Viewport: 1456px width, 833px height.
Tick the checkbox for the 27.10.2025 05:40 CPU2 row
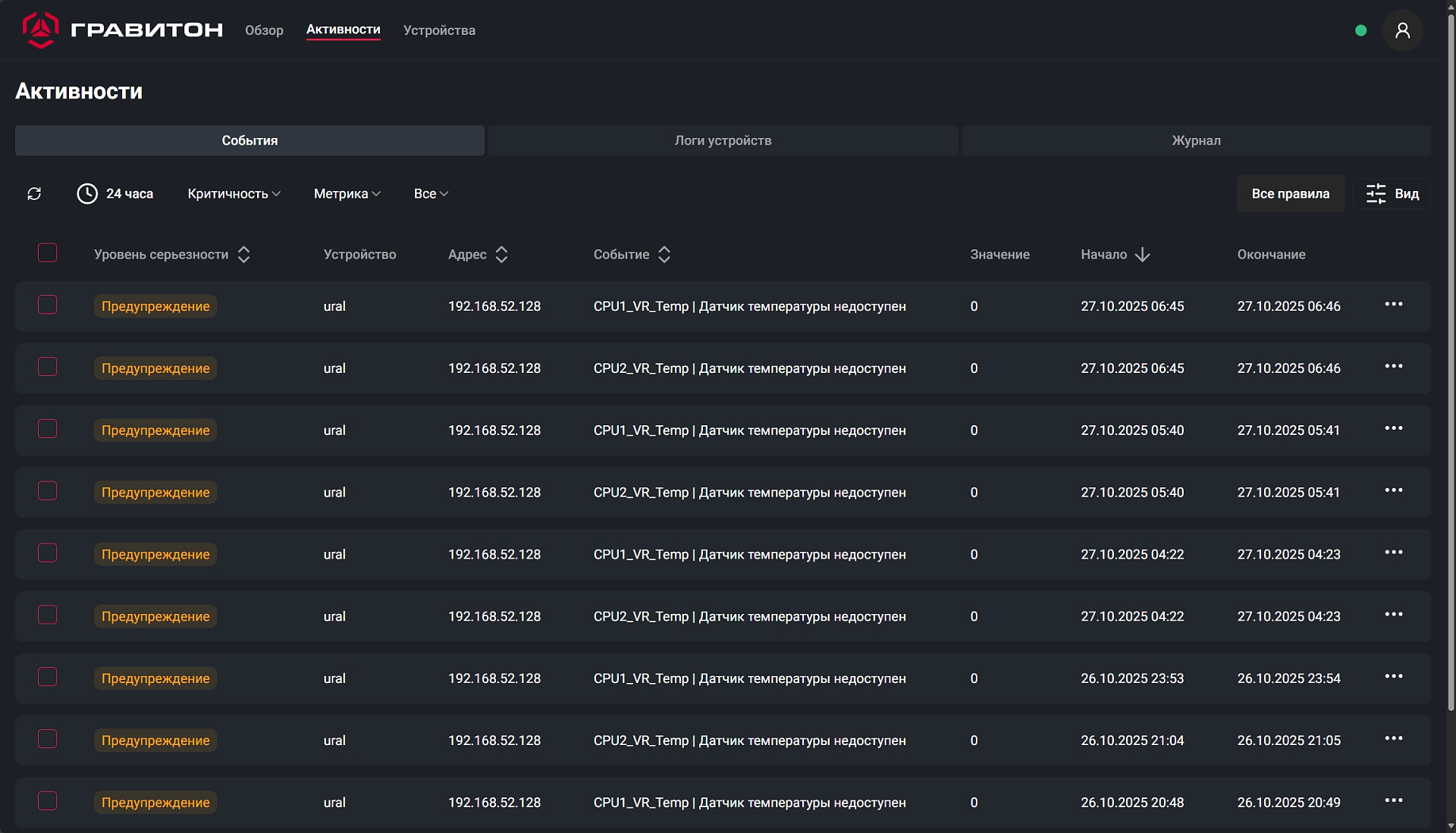(x=47, y=491)
